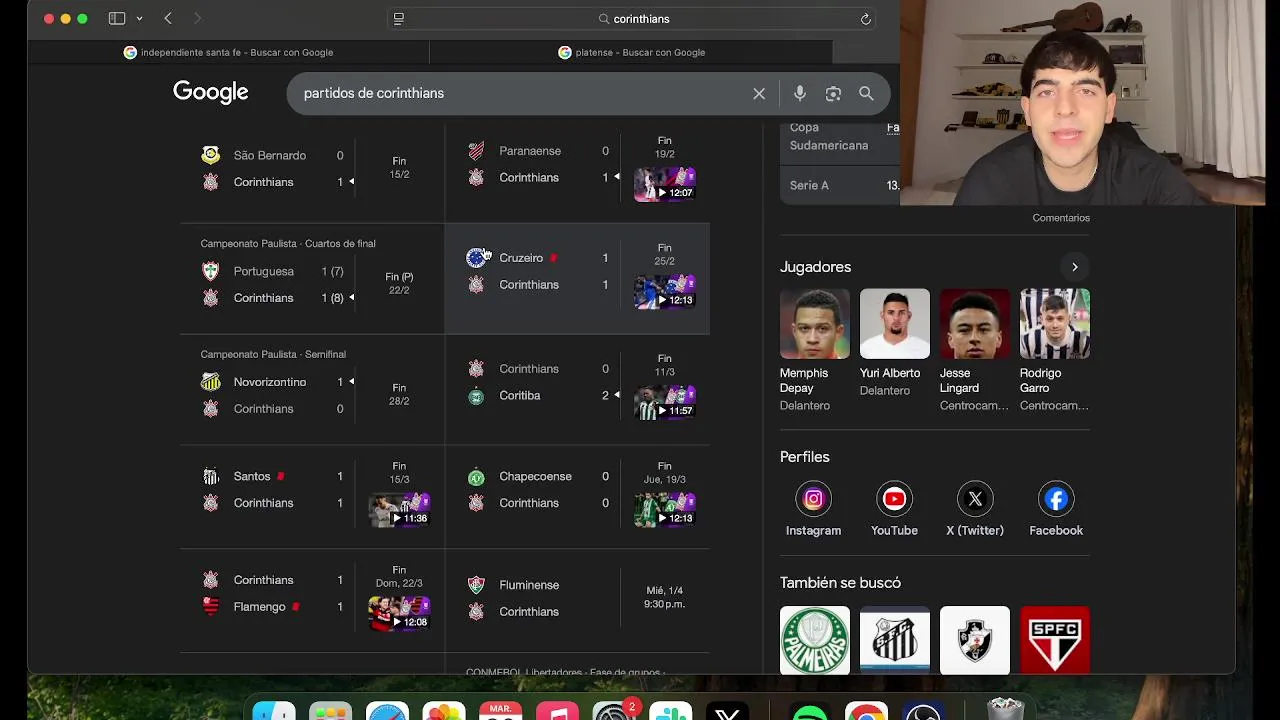Open Corinthians Instagram profile
The height and width of the screenshot is (720, 1280).
click(x=814, y=510)
